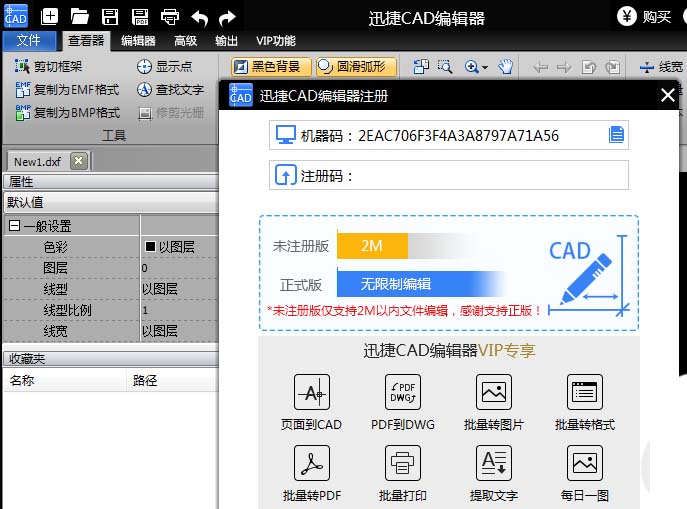Viewport: 687px width, 509px height.
Task: Open the 查找文字 tool
Action: pos(170,89)
